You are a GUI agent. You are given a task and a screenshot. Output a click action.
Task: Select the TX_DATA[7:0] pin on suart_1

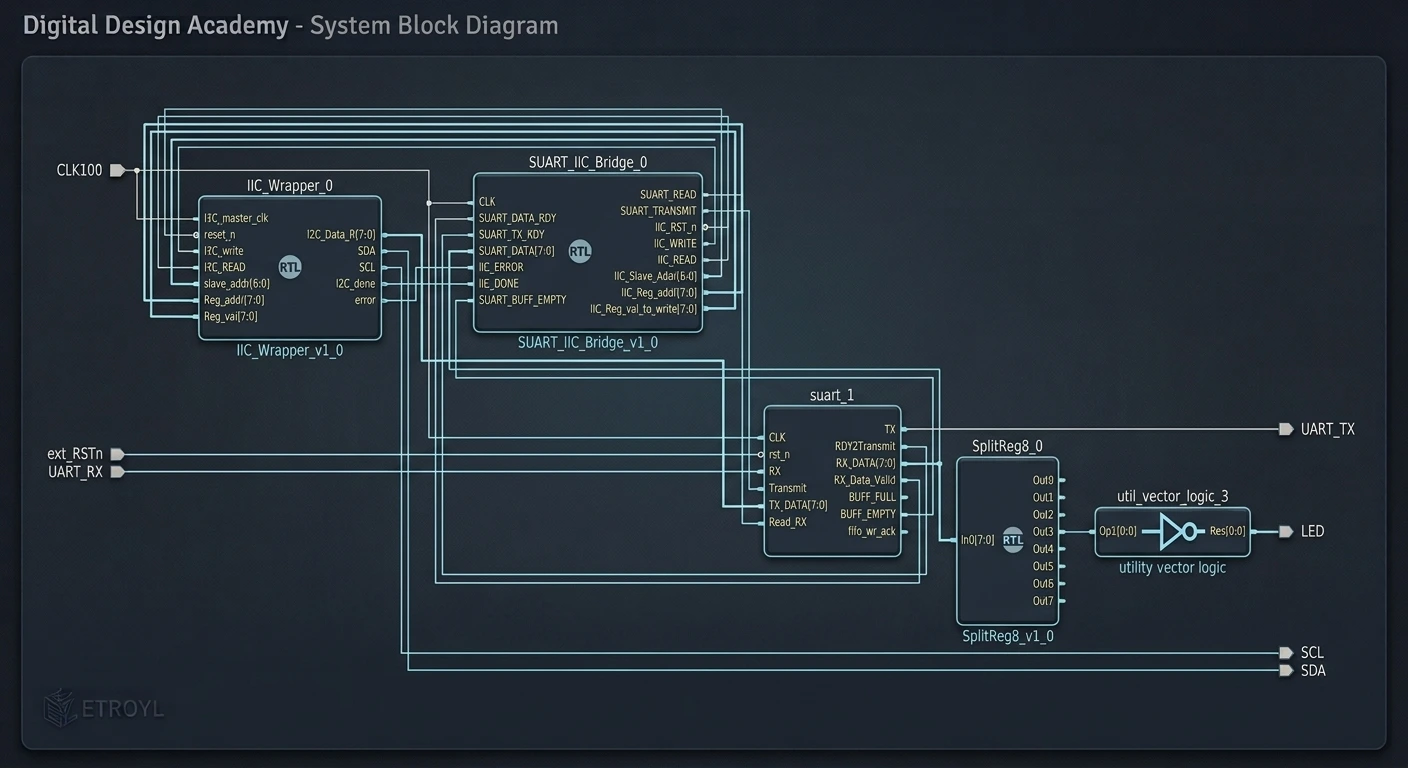[x=798, y=505]
